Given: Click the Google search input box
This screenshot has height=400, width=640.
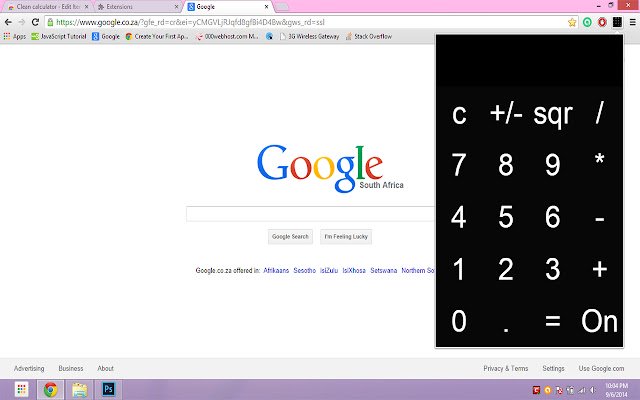Looking at the screenshot, I should pyautogui.click(x=311, y=214).
